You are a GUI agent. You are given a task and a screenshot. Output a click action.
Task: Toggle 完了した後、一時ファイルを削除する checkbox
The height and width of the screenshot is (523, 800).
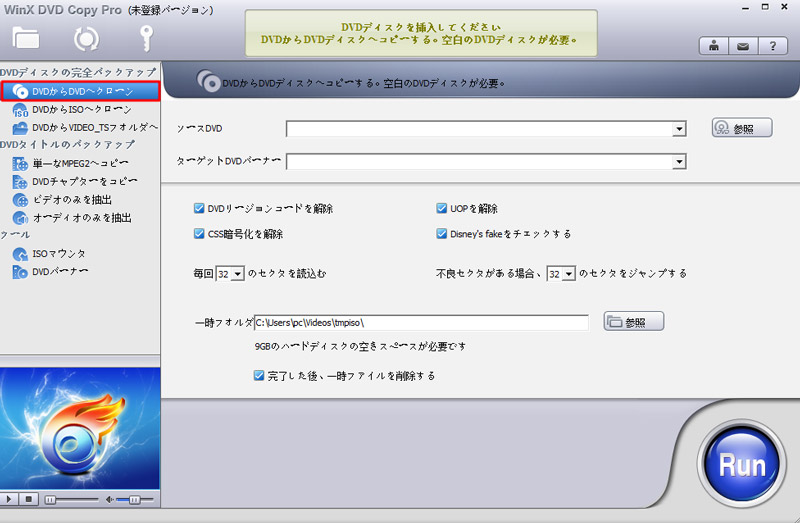point(259,376)
